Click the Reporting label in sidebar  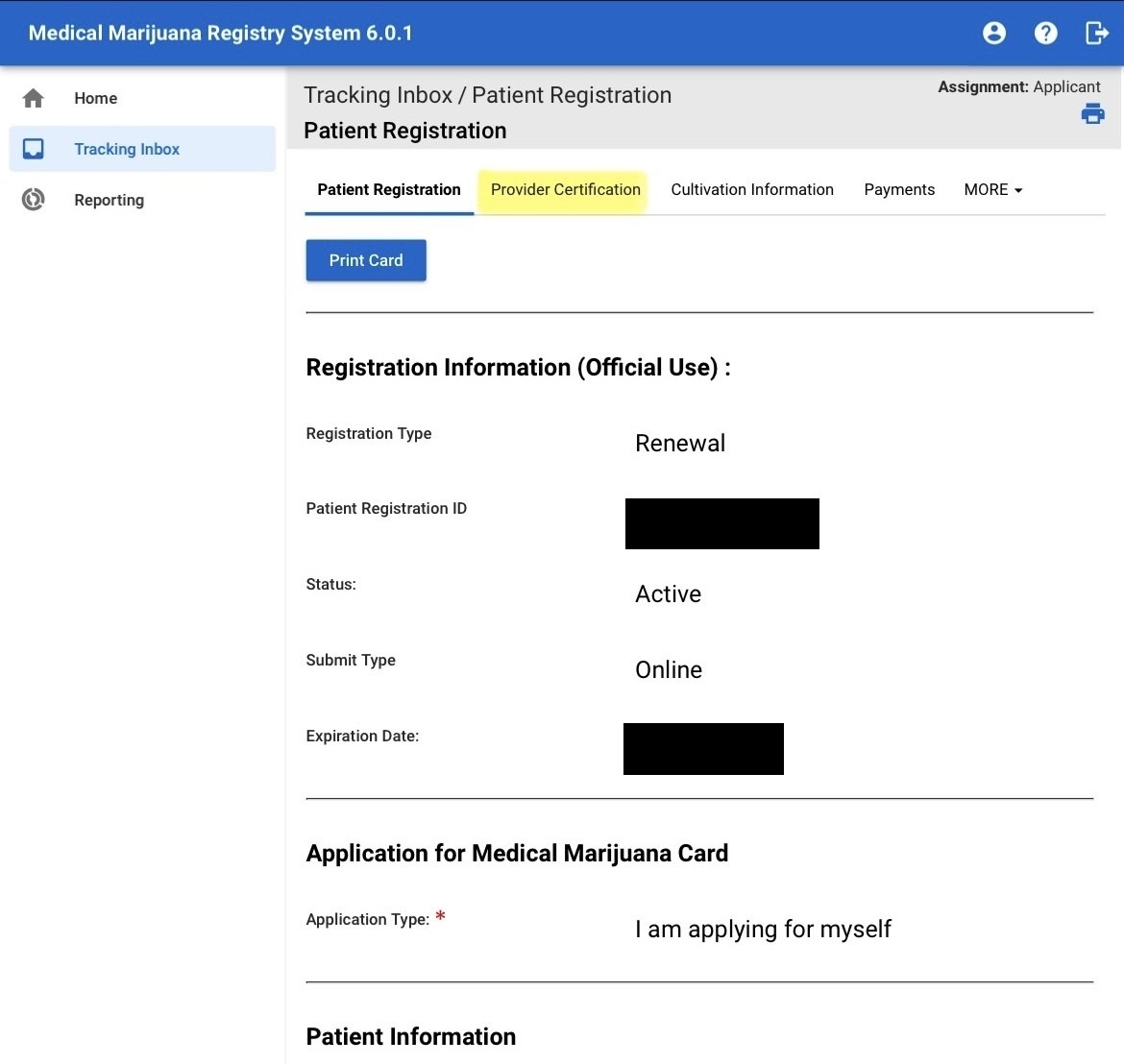point(109,200)
